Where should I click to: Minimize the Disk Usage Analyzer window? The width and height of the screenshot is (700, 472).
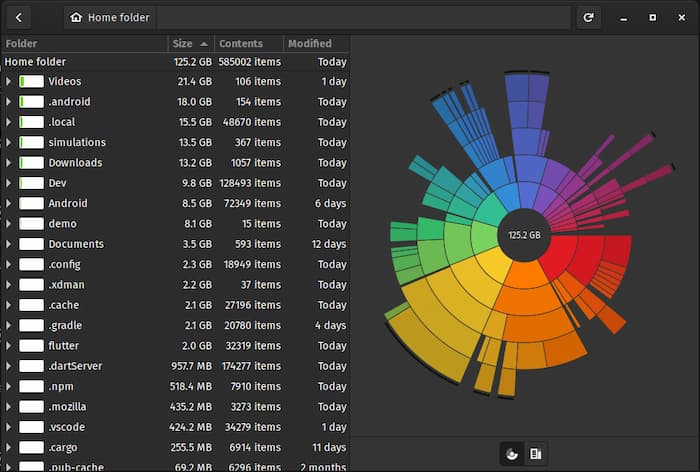point(624,17)
